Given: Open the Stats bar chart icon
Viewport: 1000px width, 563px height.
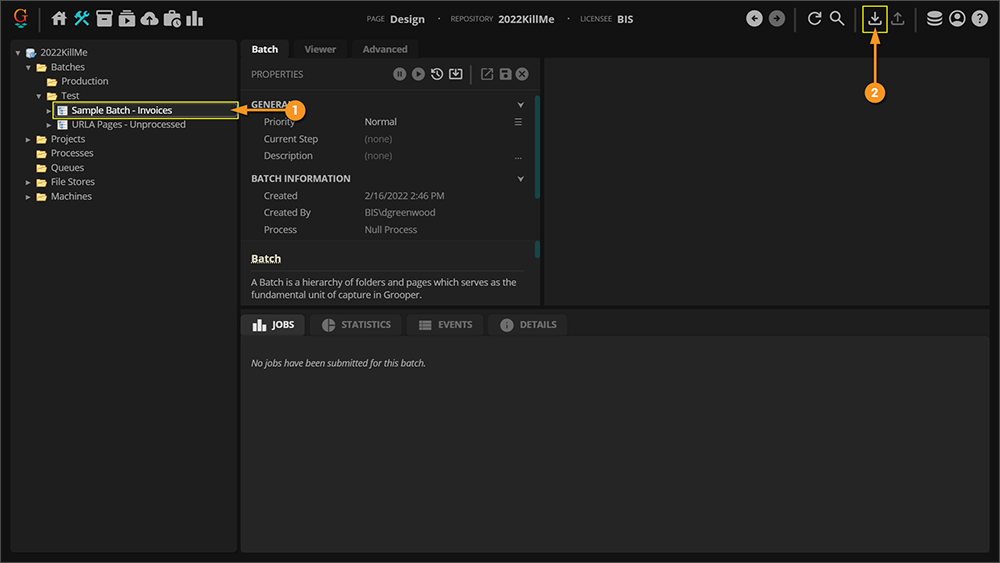Looking at the screenshot, I should (195, 18).
